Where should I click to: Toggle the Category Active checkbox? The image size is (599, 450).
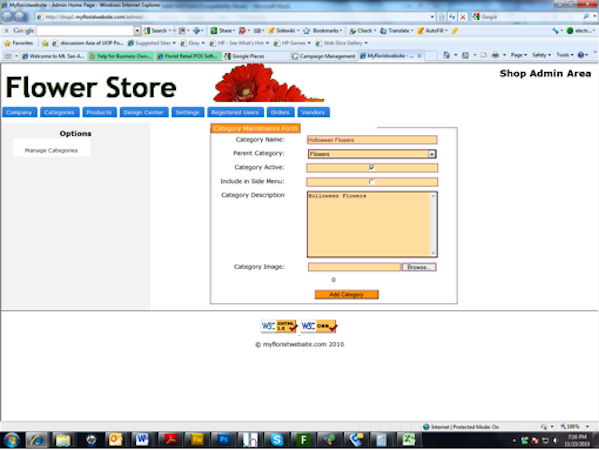pos(372,167)
